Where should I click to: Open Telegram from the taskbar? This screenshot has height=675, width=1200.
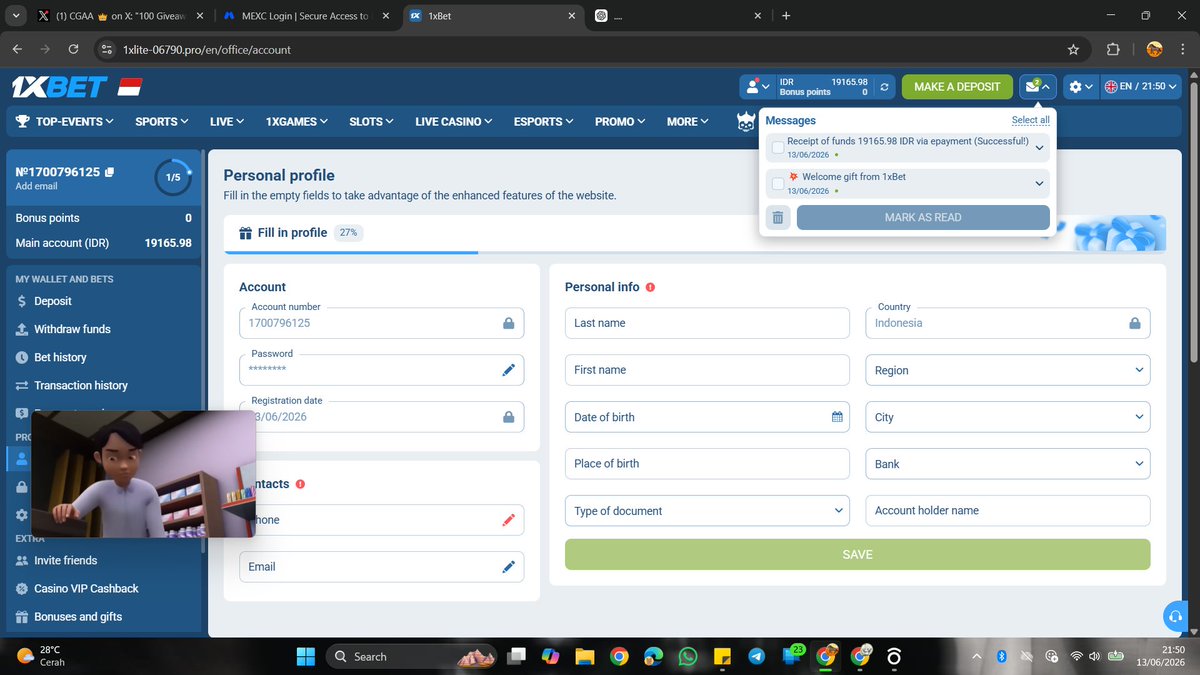click(756, 656)
